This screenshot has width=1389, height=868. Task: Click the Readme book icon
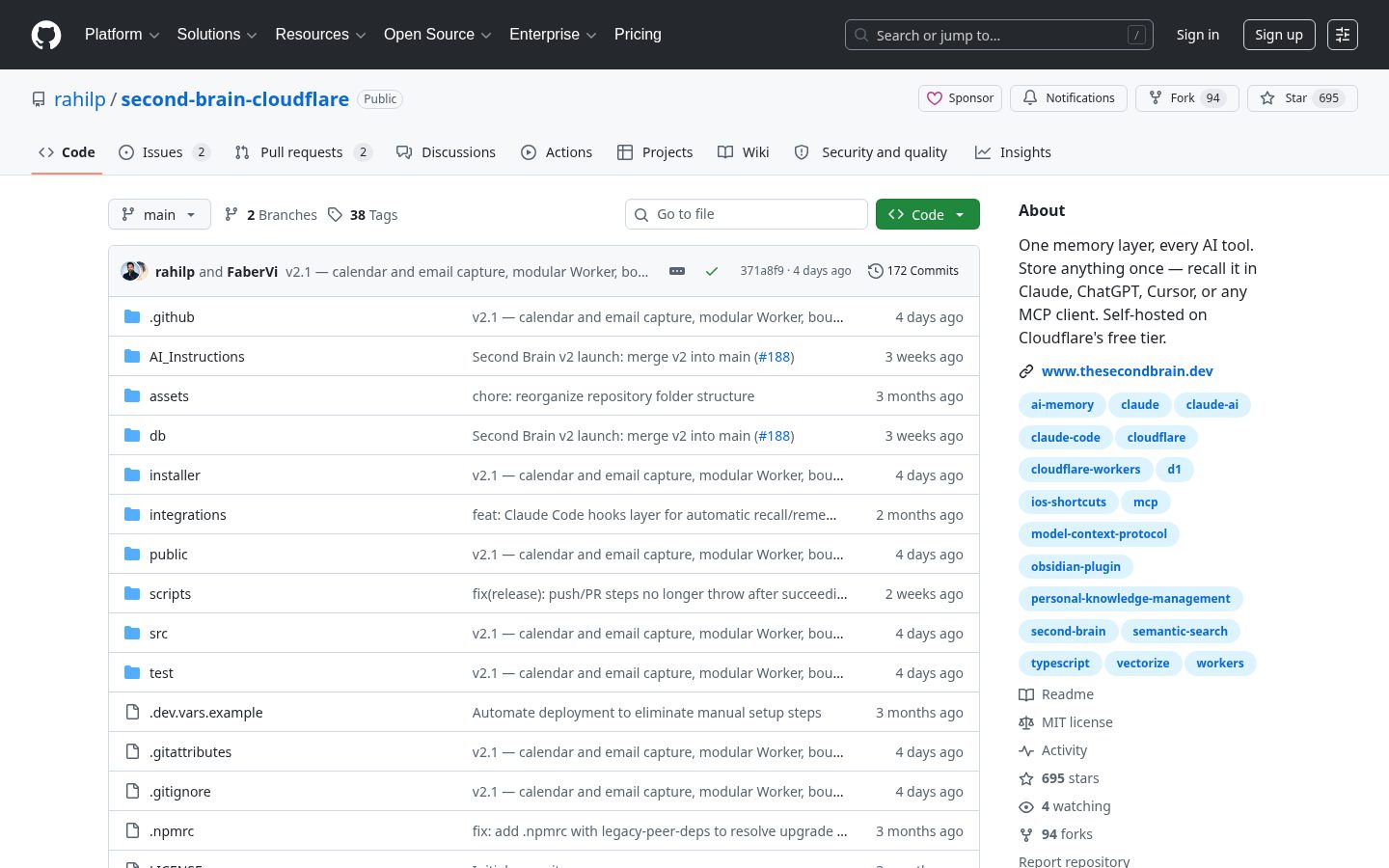1026,694
